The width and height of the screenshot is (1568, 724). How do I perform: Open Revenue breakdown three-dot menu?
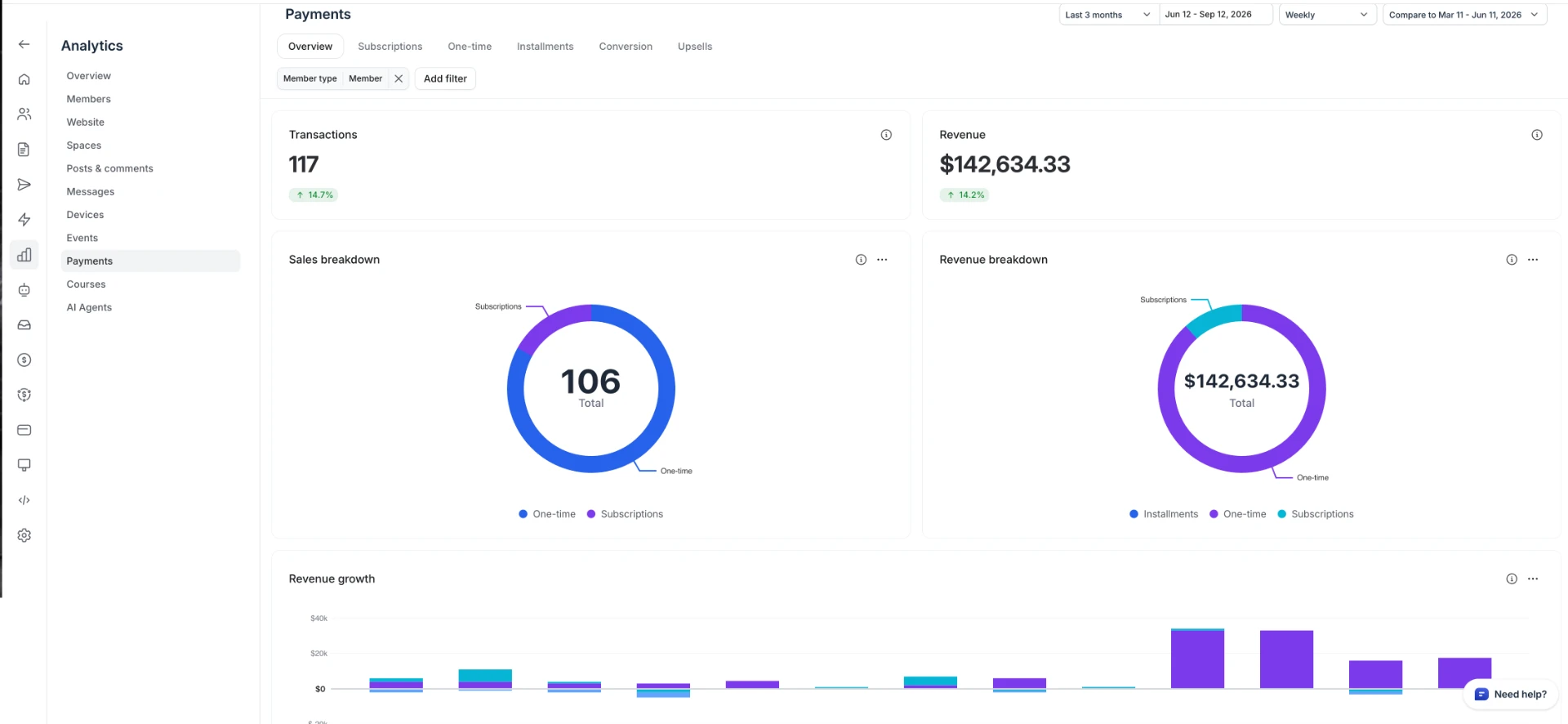click(x=1533, y=260)
